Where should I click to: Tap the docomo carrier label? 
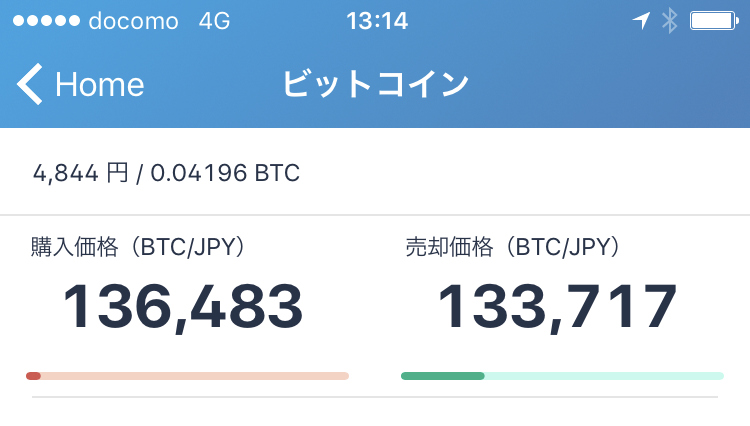[133, 22]
